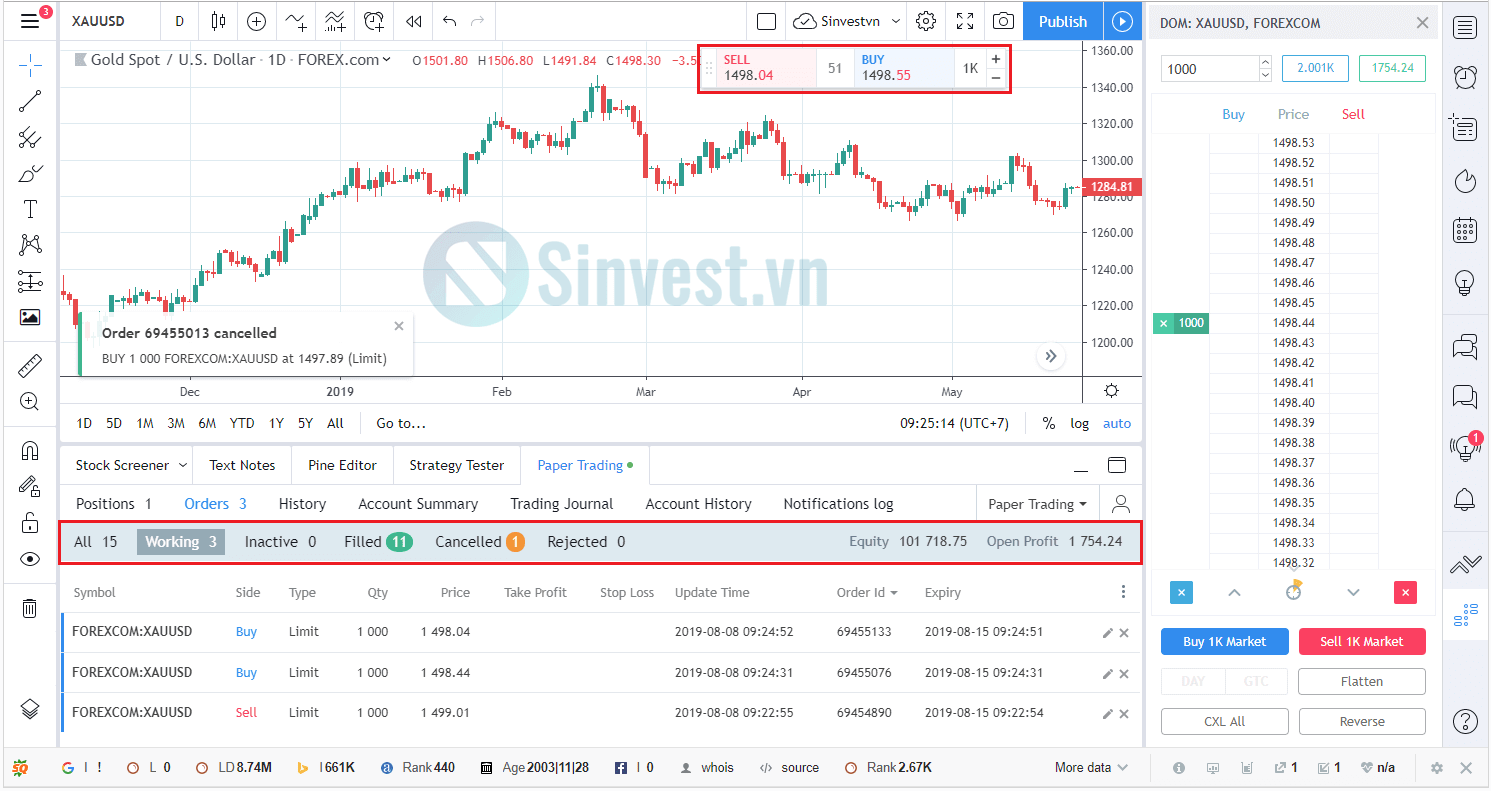Viewport: 1491px width, 791px height.
Task: Open the More data dropdown
Action: click(x=1091, y=768)
